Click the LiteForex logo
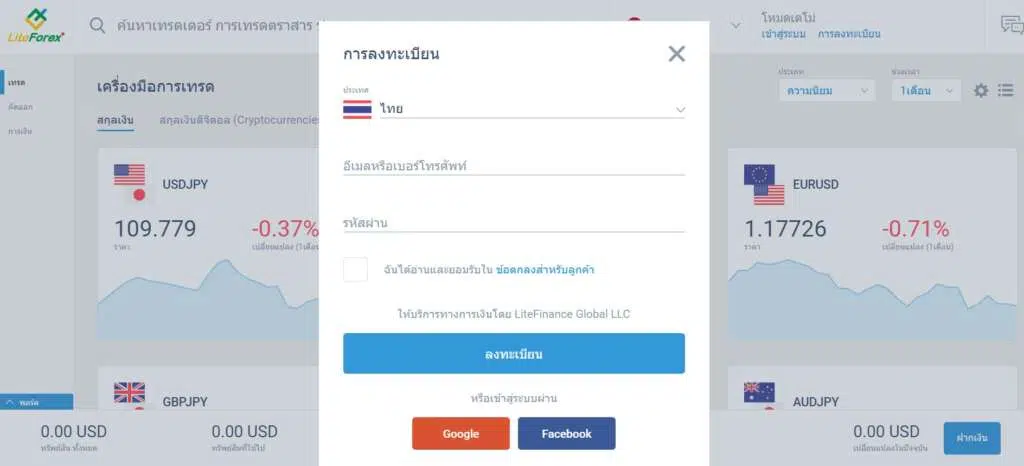The width and height of the screenshot is (1024, 466). click(39, 25)
